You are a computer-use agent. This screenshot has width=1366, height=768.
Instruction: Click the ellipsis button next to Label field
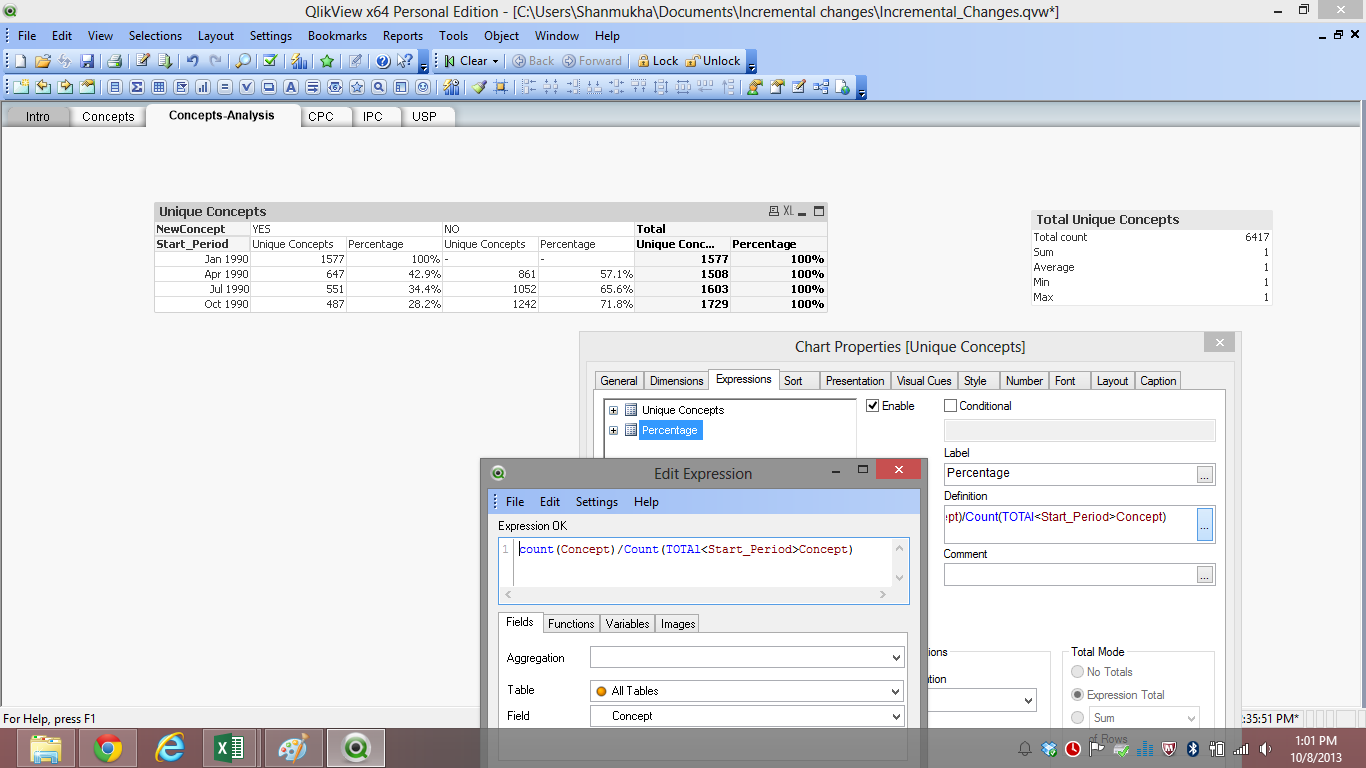(x=1205, y=474)
